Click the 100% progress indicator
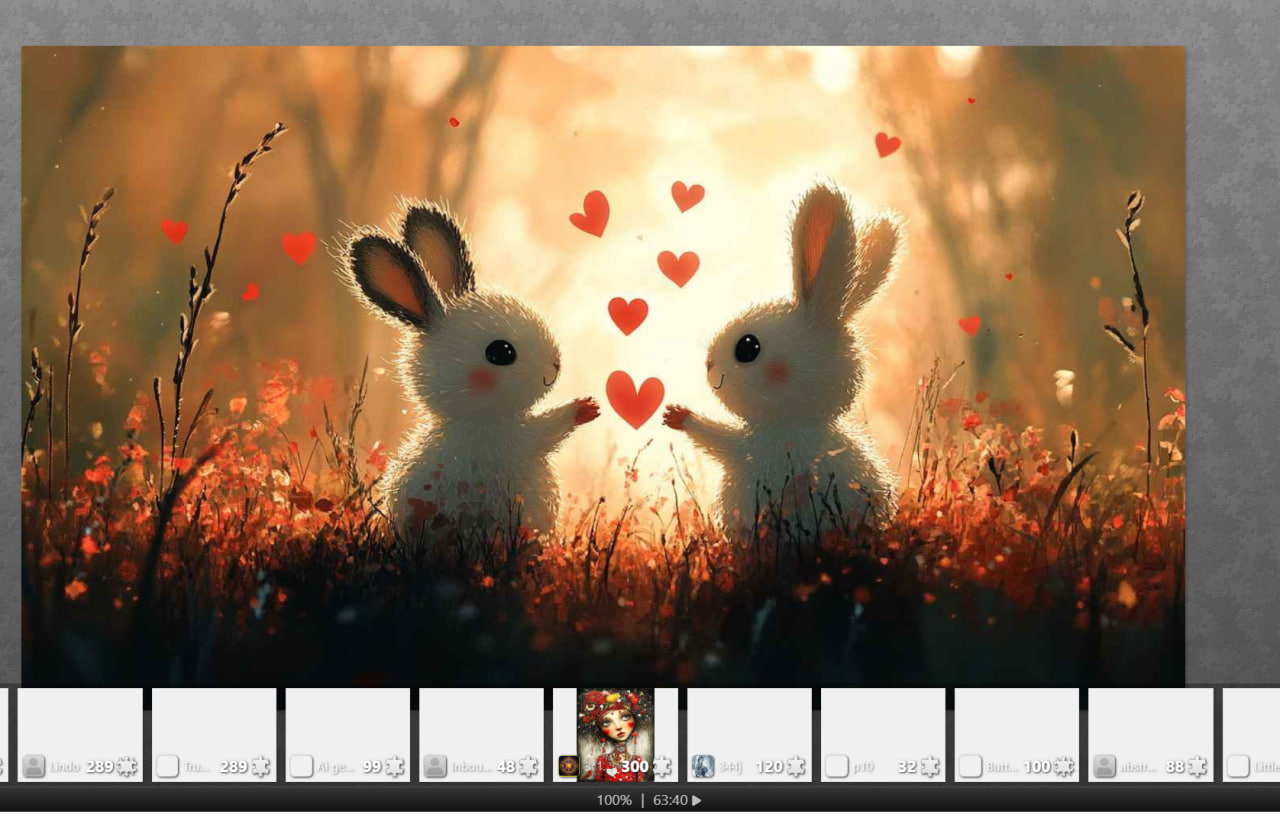 click(613, 800)
